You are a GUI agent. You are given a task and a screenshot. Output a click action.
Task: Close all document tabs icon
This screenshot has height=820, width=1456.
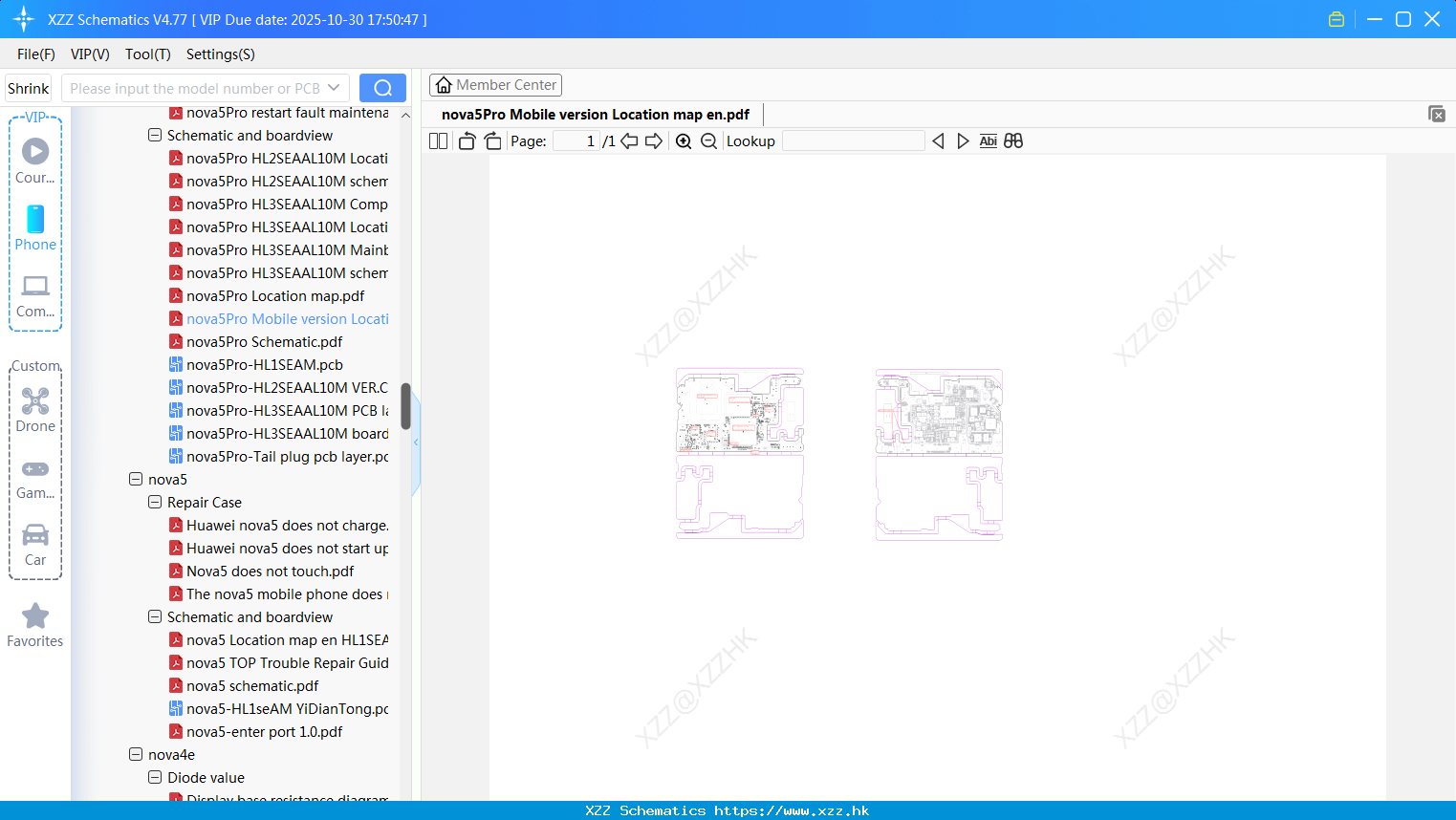pos(1437,114)
